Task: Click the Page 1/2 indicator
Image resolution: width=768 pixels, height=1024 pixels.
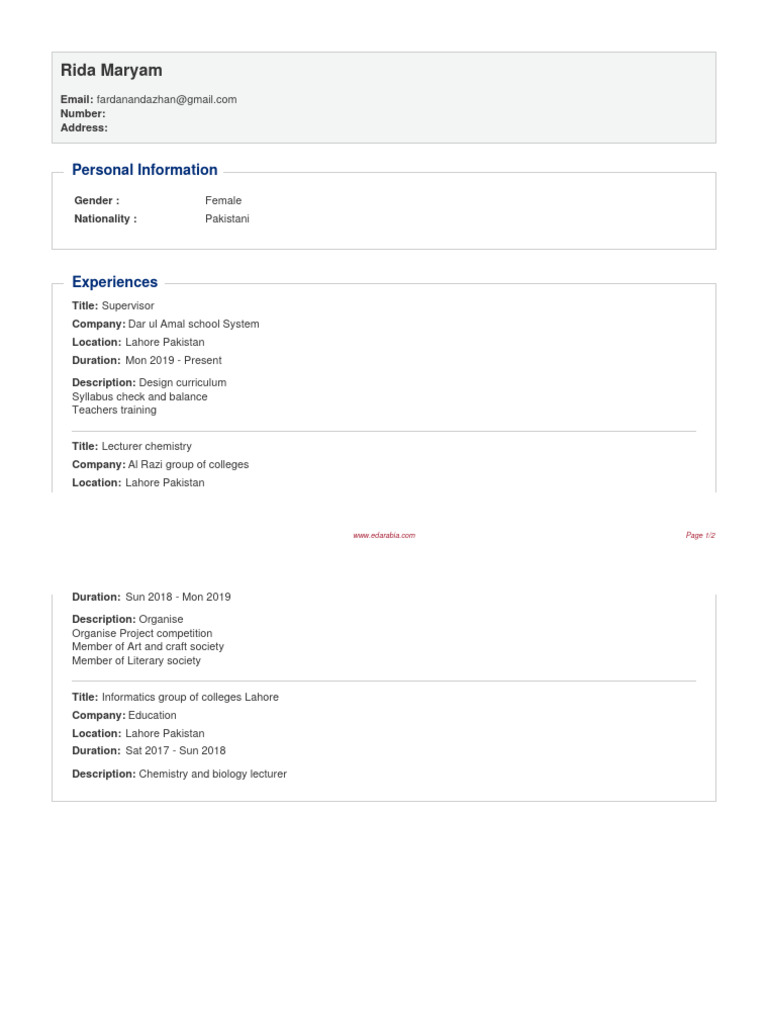Action: pos(700,535)
